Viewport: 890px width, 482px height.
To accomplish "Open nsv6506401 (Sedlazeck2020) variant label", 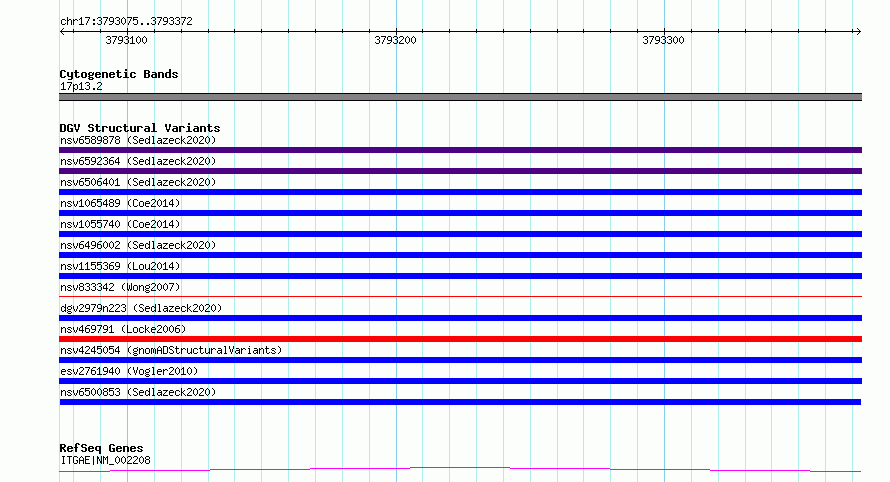I will pyautogui.click(x=138, y=182).
